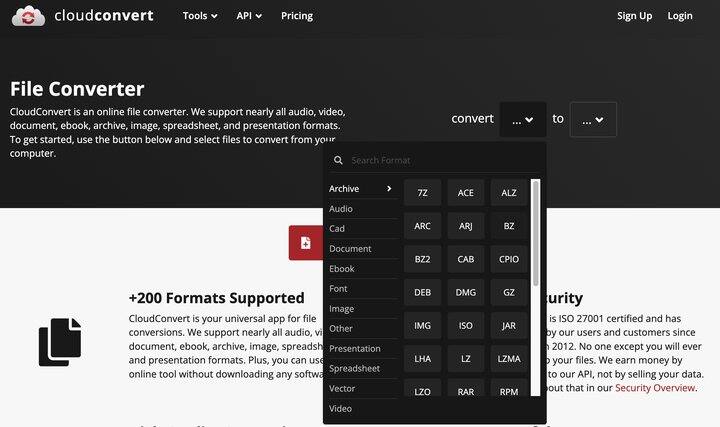Choose the DEB format
720x427 pixels.
422,292
